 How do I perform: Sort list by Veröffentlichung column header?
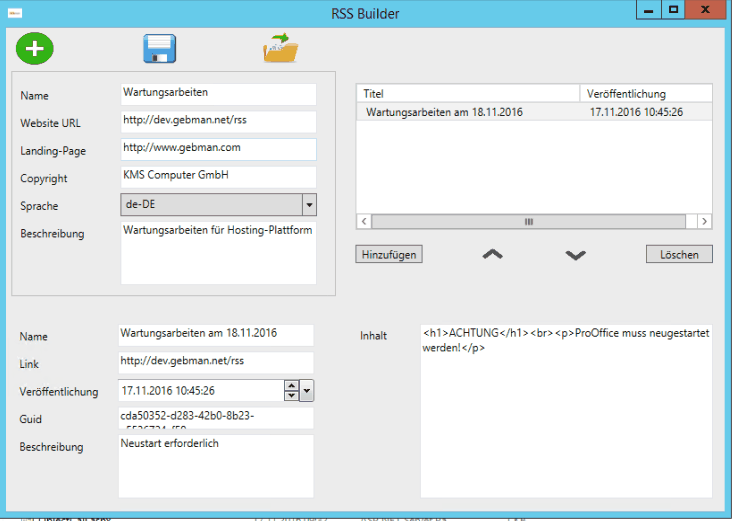click(645, 93)
